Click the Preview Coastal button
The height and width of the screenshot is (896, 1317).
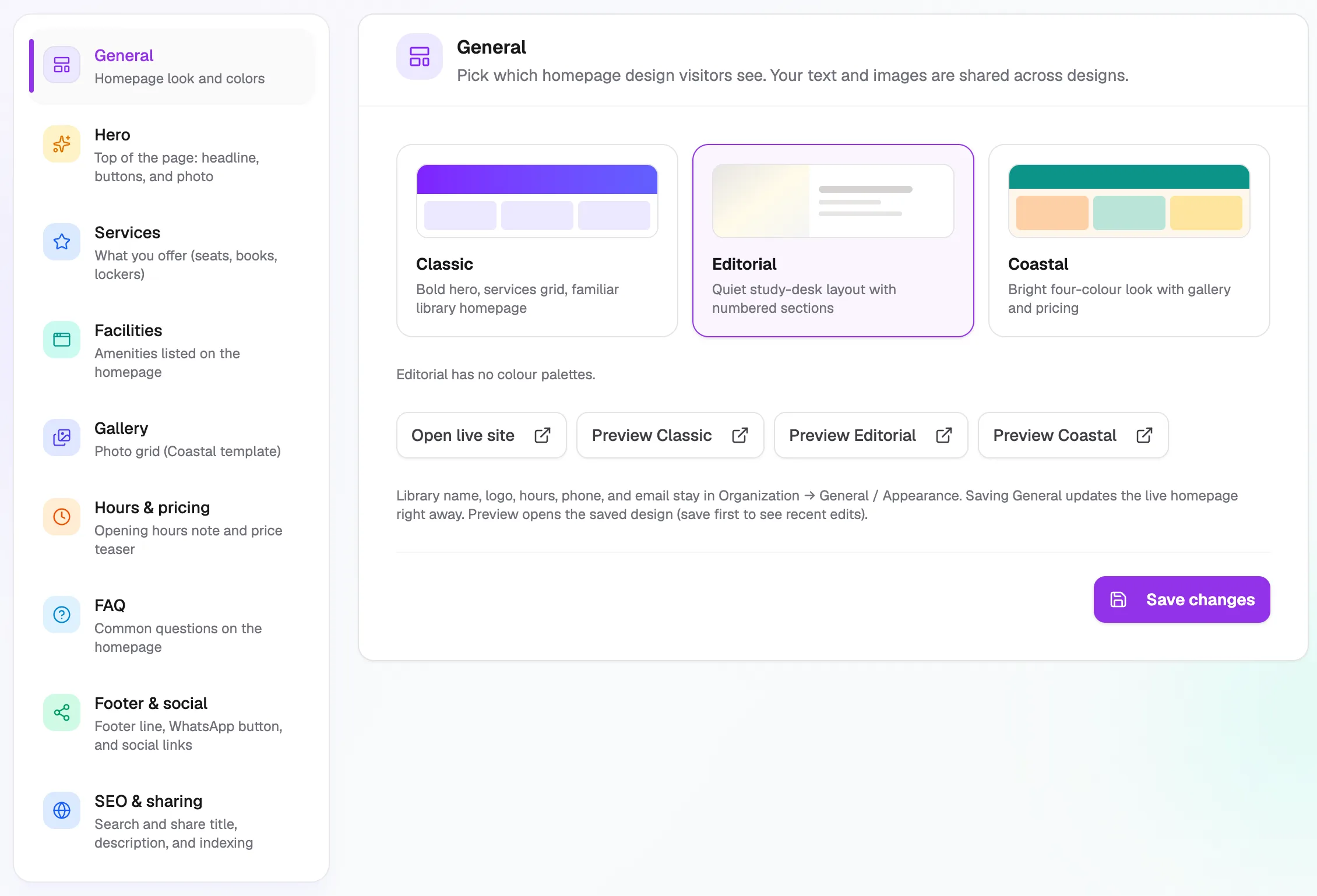tap(1073, 435)
